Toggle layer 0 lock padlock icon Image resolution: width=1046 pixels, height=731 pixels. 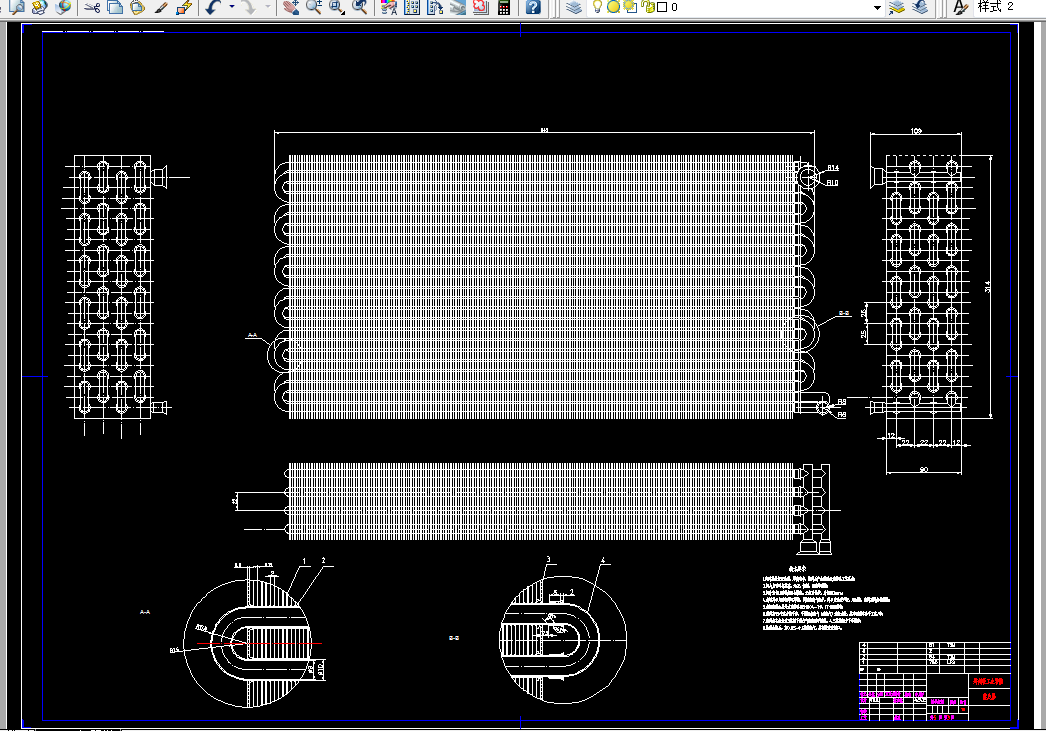pyautogui.click(x=647, y=7)
